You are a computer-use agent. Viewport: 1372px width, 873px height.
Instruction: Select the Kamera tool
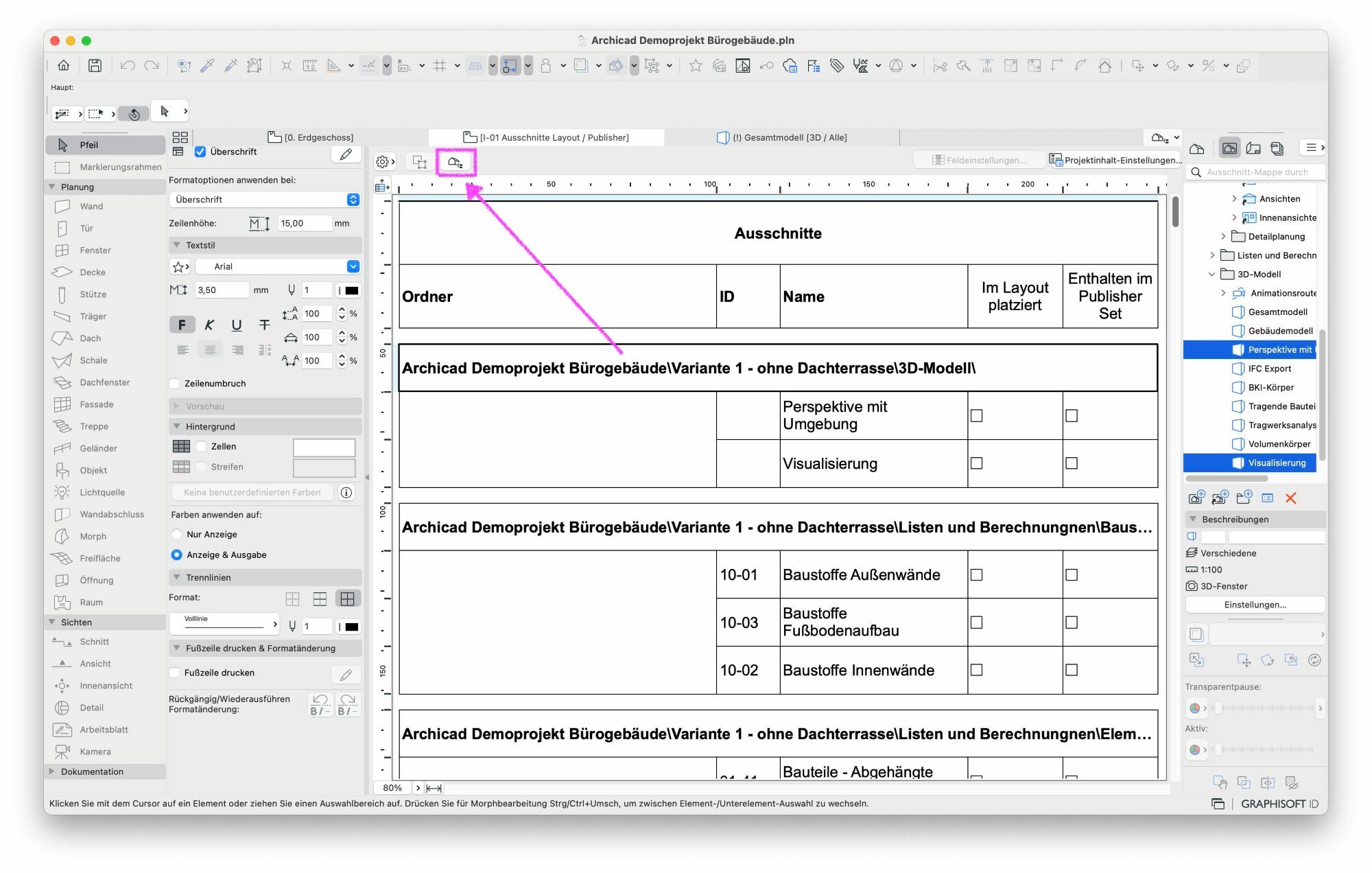[x=95, y=752]
